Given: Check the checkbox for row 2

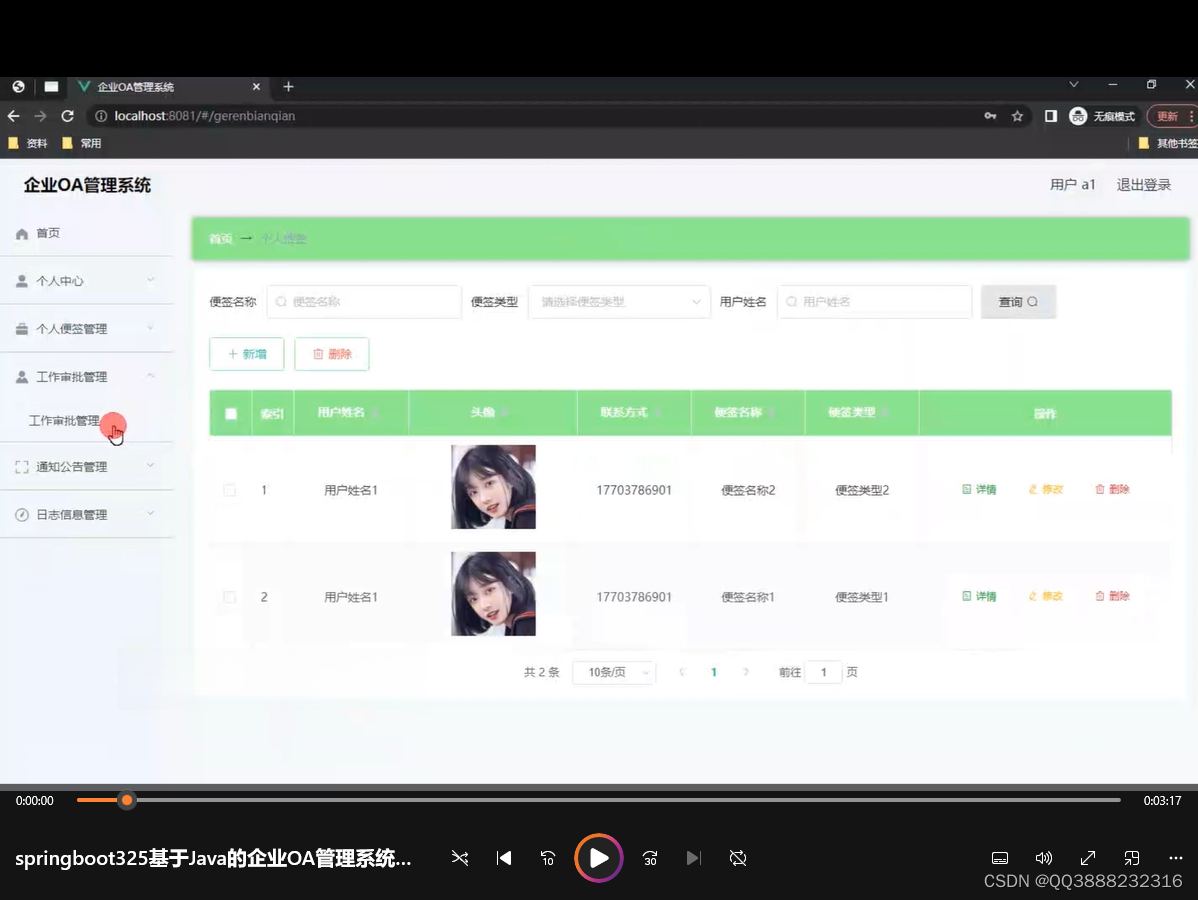Looking at the screenshot, I should pyautogui.click(x=229, y=596).
